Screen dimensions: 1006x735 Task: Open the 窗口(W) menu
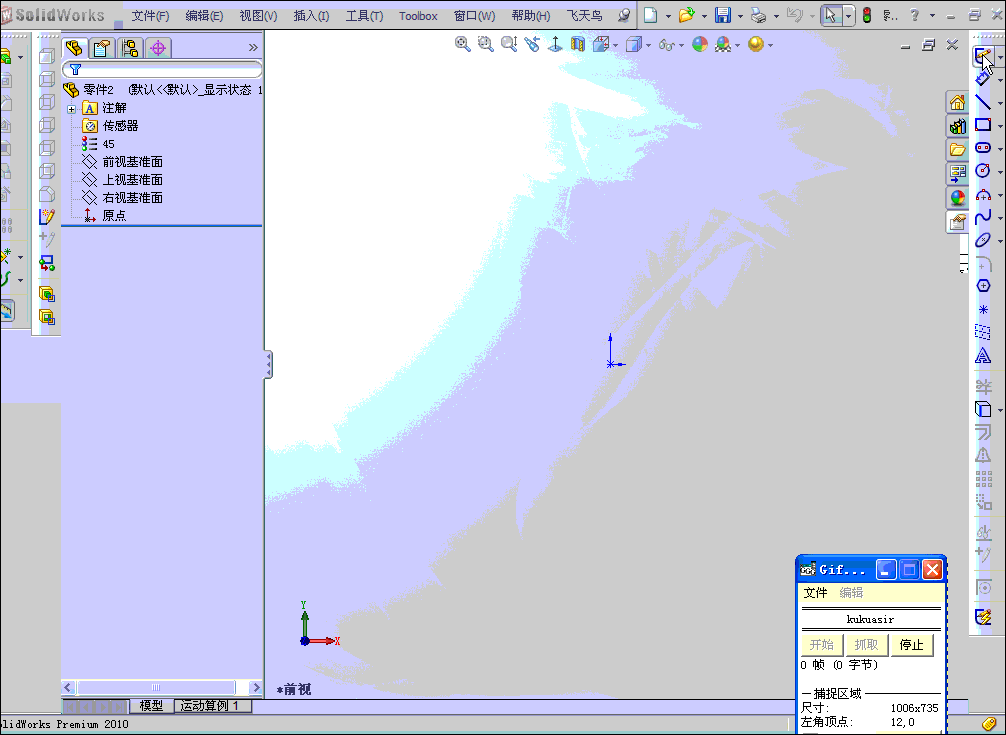point(475,15)
